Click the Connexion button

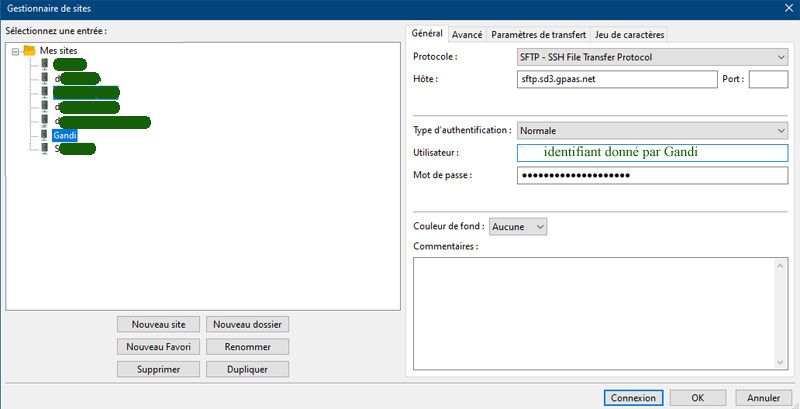[x=633, y=397]
